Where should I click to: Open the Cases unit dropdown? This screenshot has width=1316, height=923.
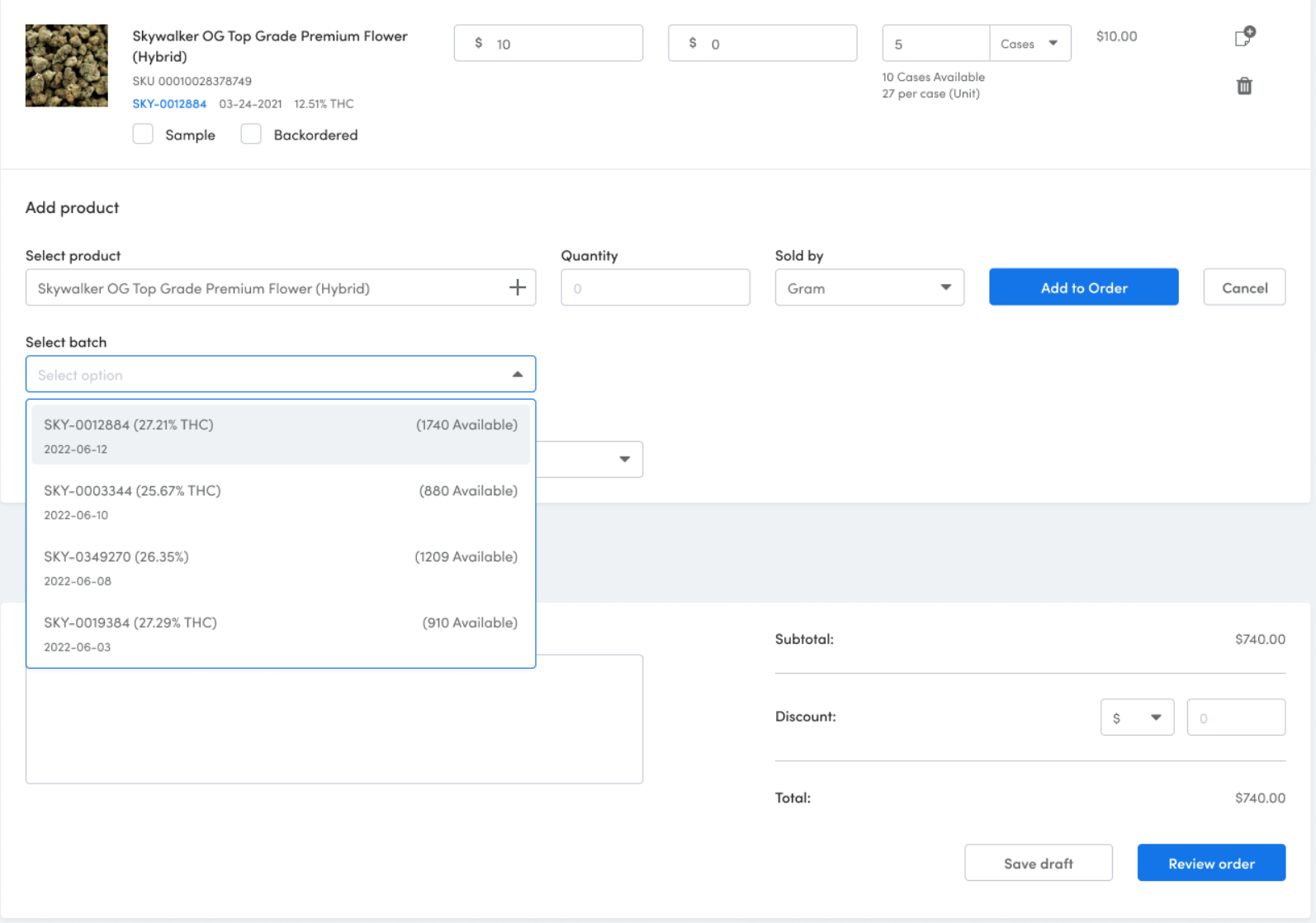click(x=1030, y=43)
